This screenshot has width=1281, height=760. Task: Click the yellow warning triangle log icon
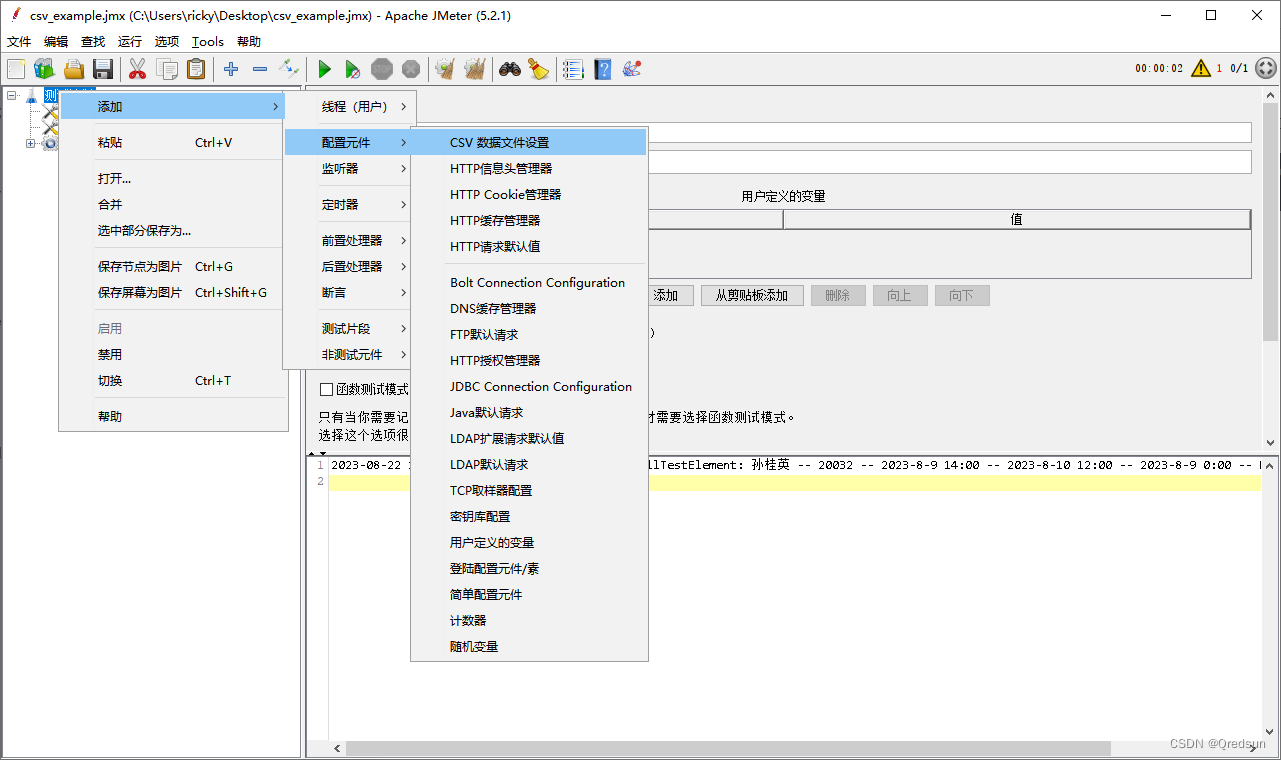click(1201, 68)
